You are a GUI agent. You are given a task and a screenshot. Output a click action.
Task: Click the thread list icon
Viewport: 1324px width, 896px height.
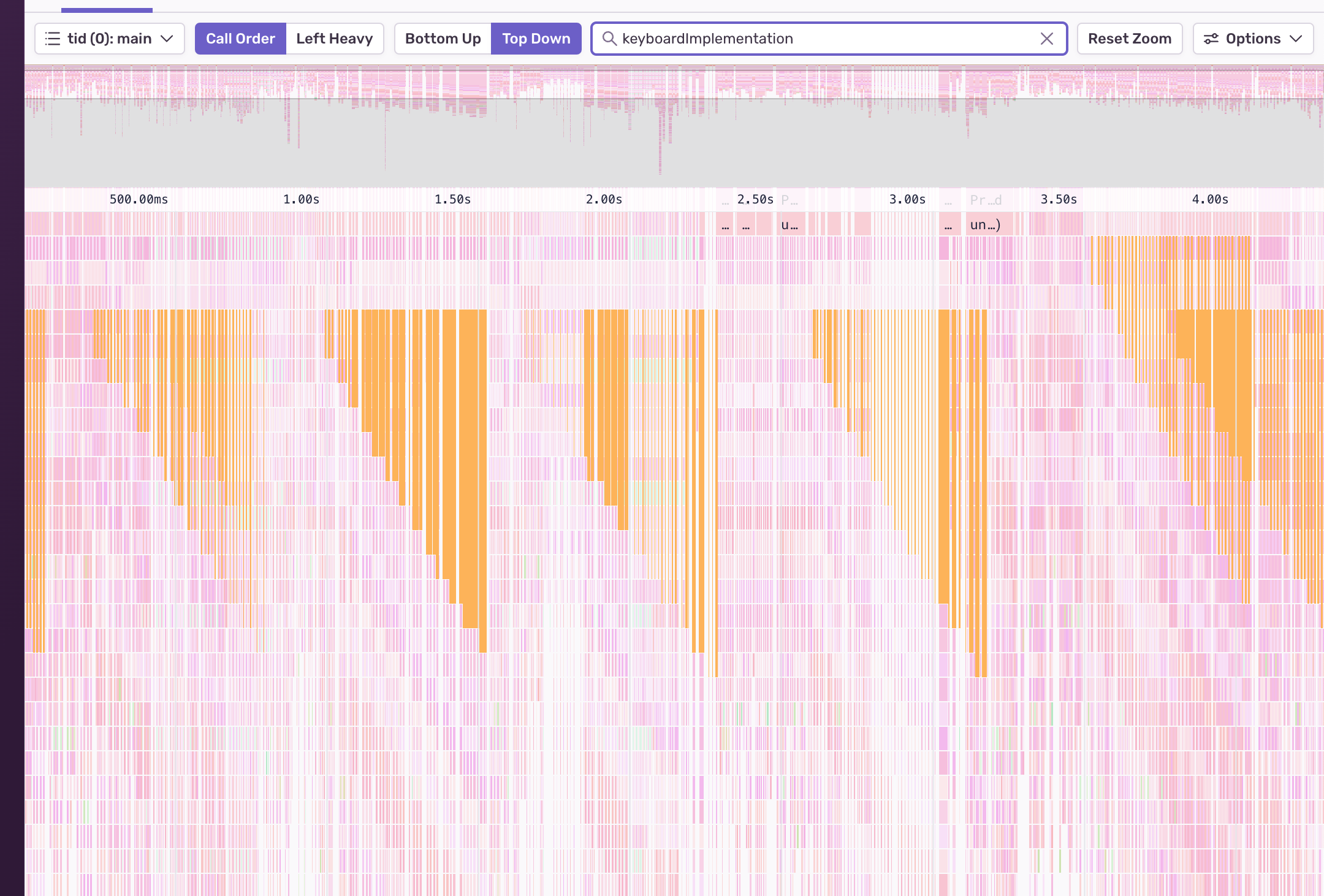(x=53, y=39)
